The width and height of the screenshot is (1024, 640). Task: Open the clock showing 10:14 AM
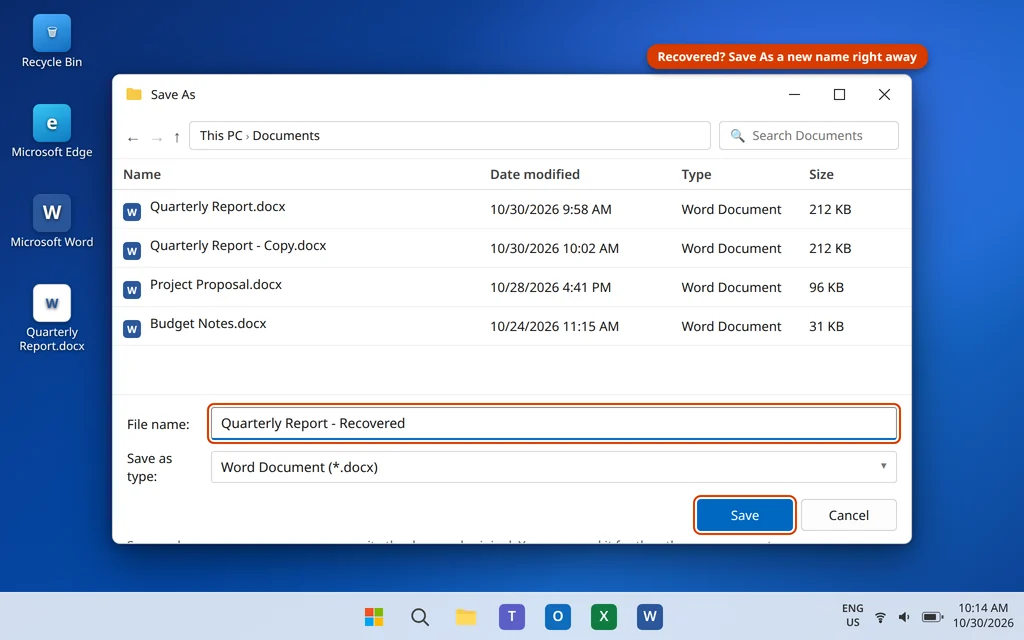[x=983, y=615]
